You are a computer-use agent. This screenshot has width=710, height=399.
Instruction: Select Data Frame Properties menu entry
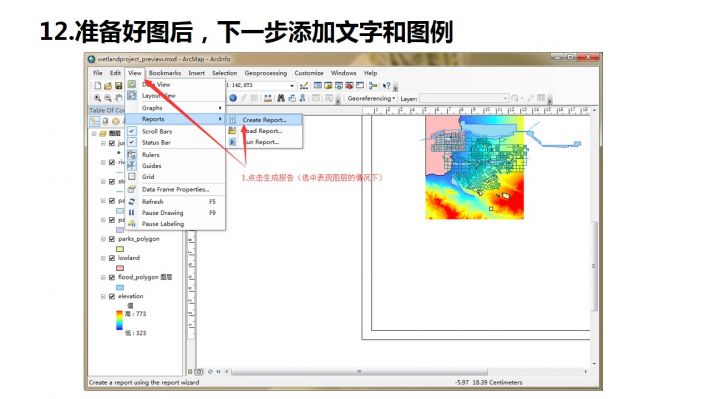point(176,189)
